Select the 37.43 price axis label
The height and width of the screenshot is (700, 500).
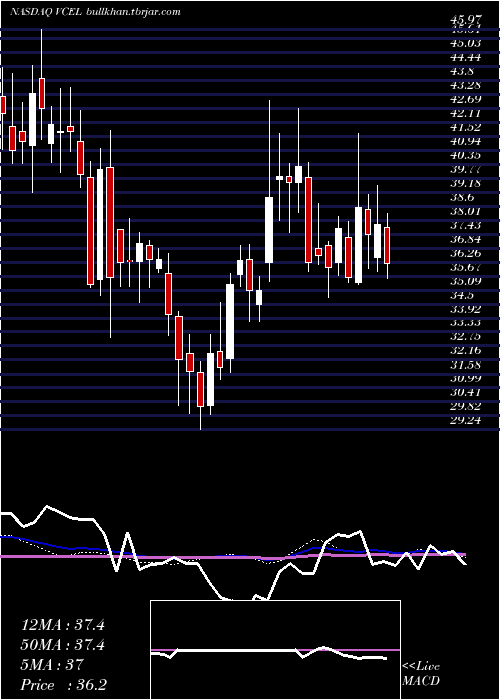pyautogui.click(x=466, y=225)
